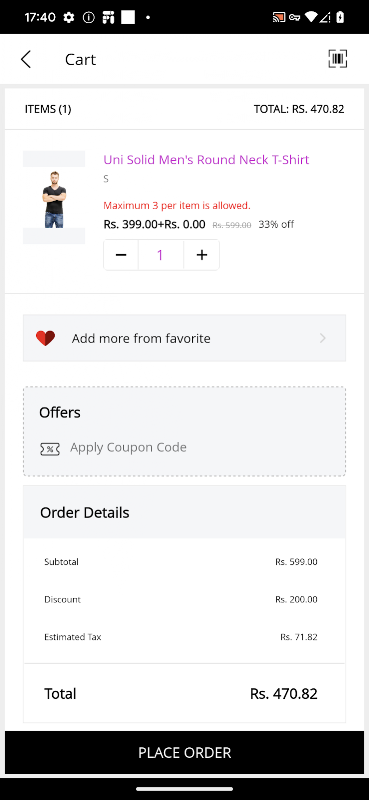Open Uni Solid Men's Round Neck T-Shirt link
Viewport: 369px width, 800px height.
[206, 160]
